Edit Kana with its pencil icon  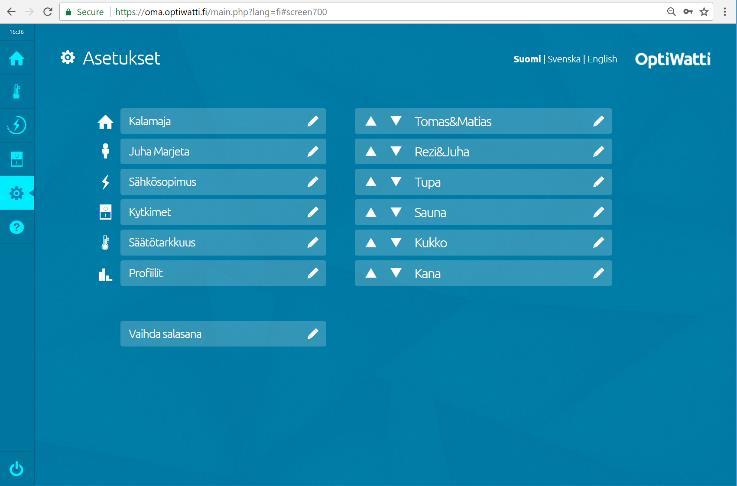(x=598, y=273)
